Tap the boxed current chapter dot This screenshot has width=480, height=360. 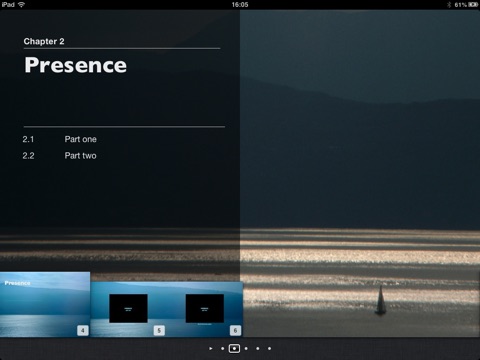click(x=234, y=348)
